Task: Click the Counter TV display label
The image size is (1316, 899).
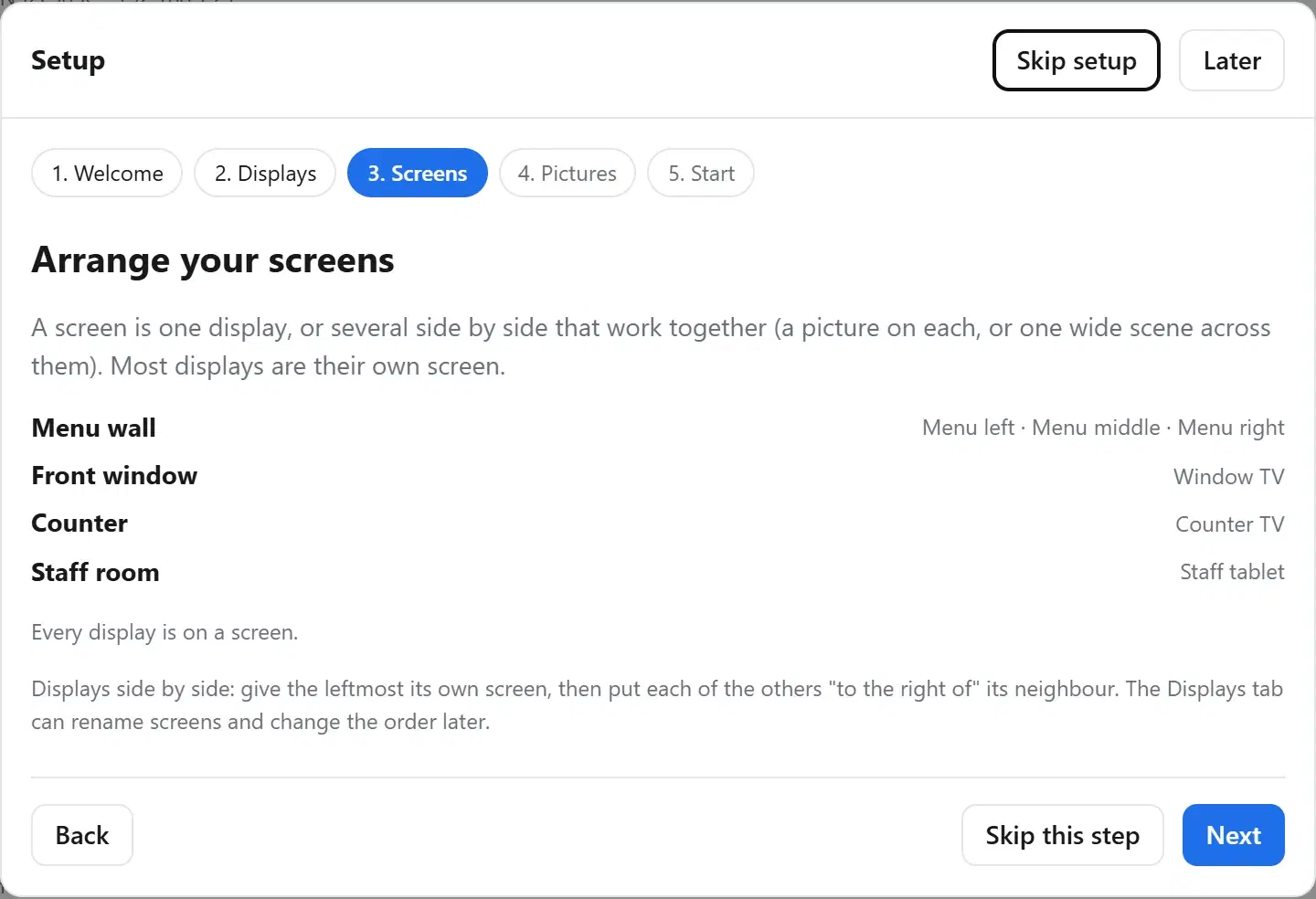Action: pos(1230,524)
